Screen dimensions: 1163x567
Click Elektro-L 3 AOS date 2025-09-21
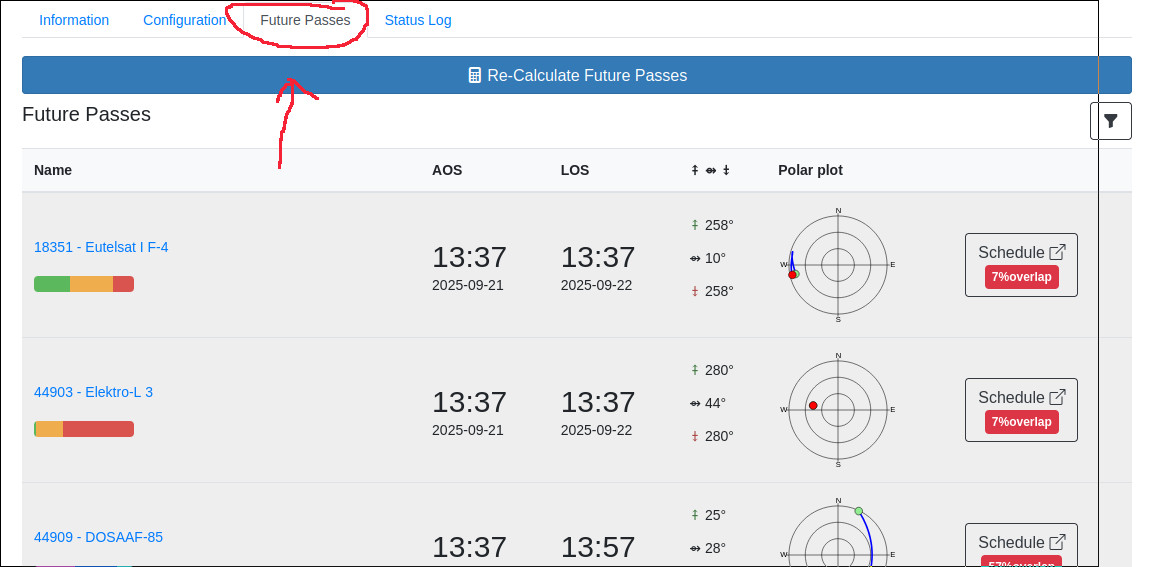(468, 430)
